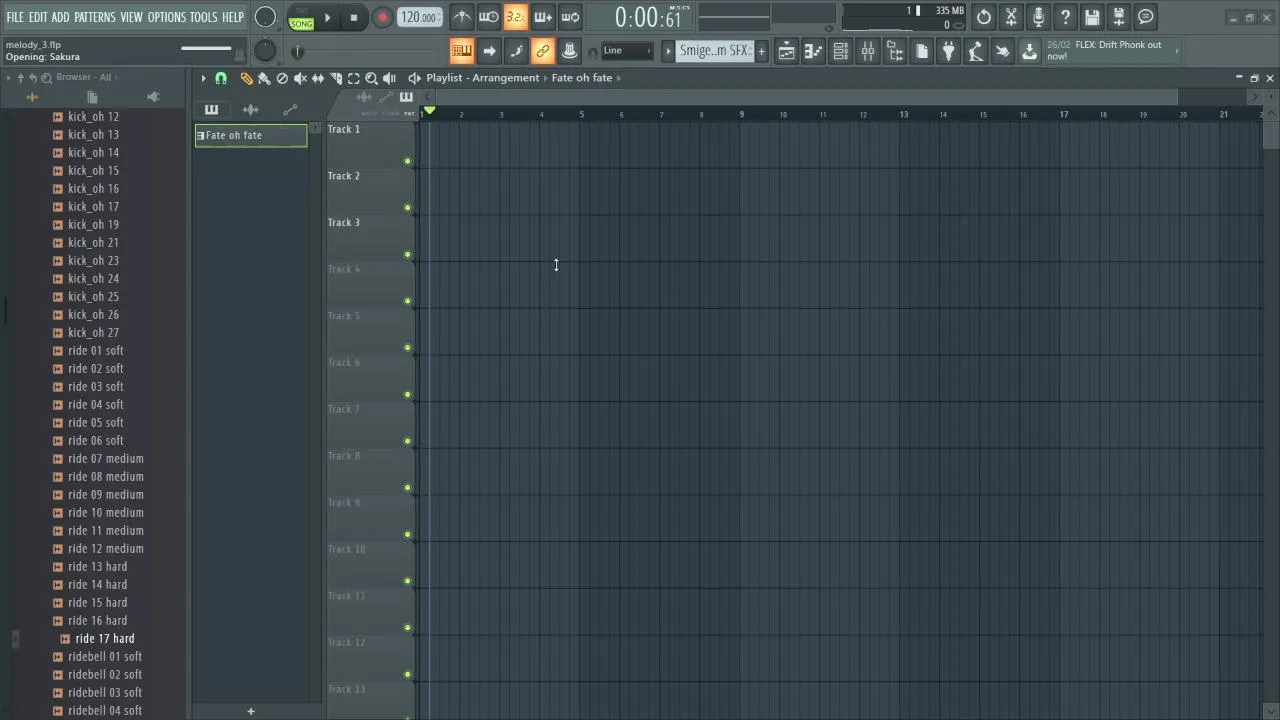Viewport: 1280px width, 720px height.
Task: Open the plugin picker plug icon
Action: [x=949, y=51]
